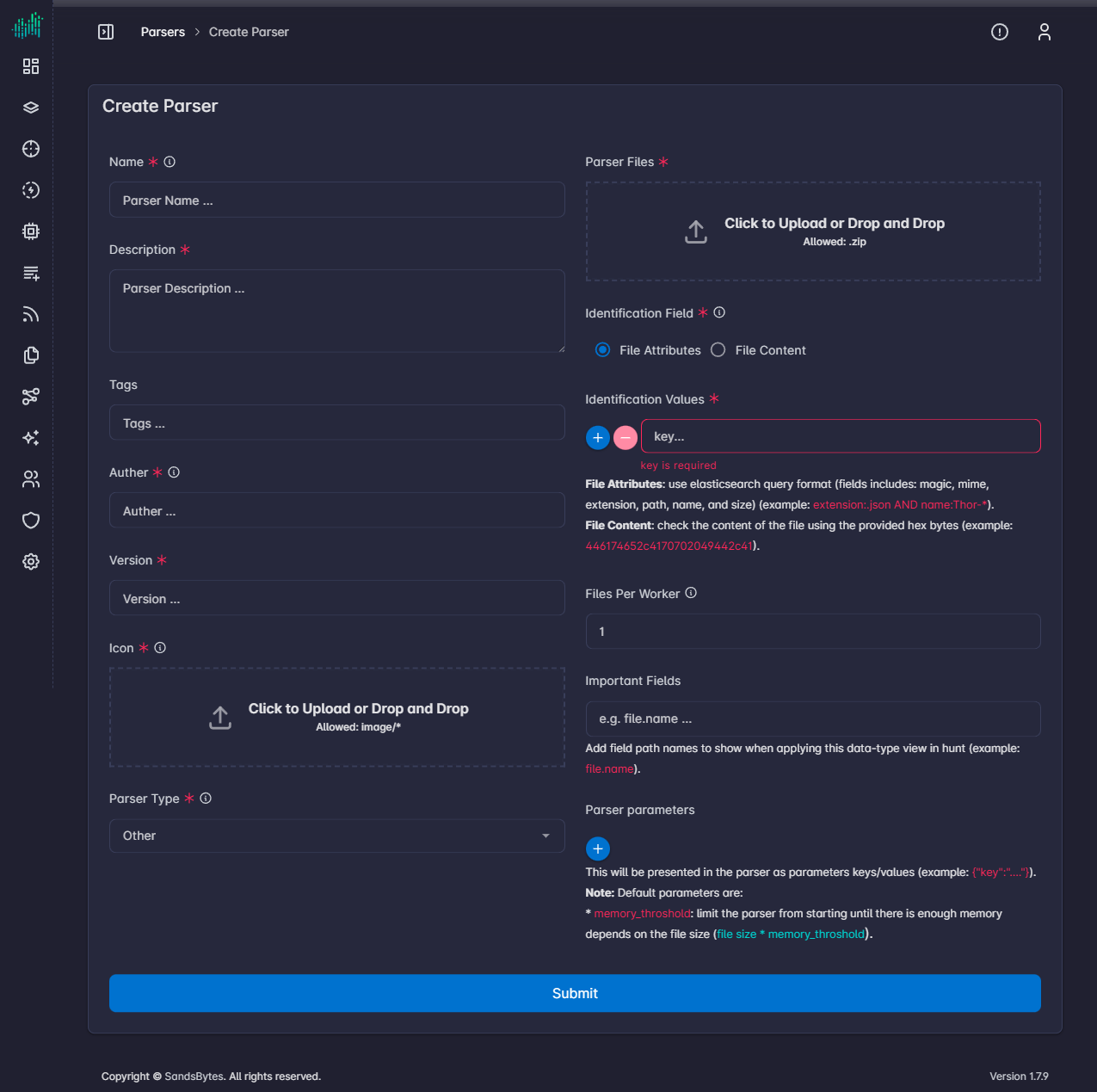Screen dimensions: 1097x1092
Task: Click Parser Files upload drop zone
Action: (x=813, y=231)
